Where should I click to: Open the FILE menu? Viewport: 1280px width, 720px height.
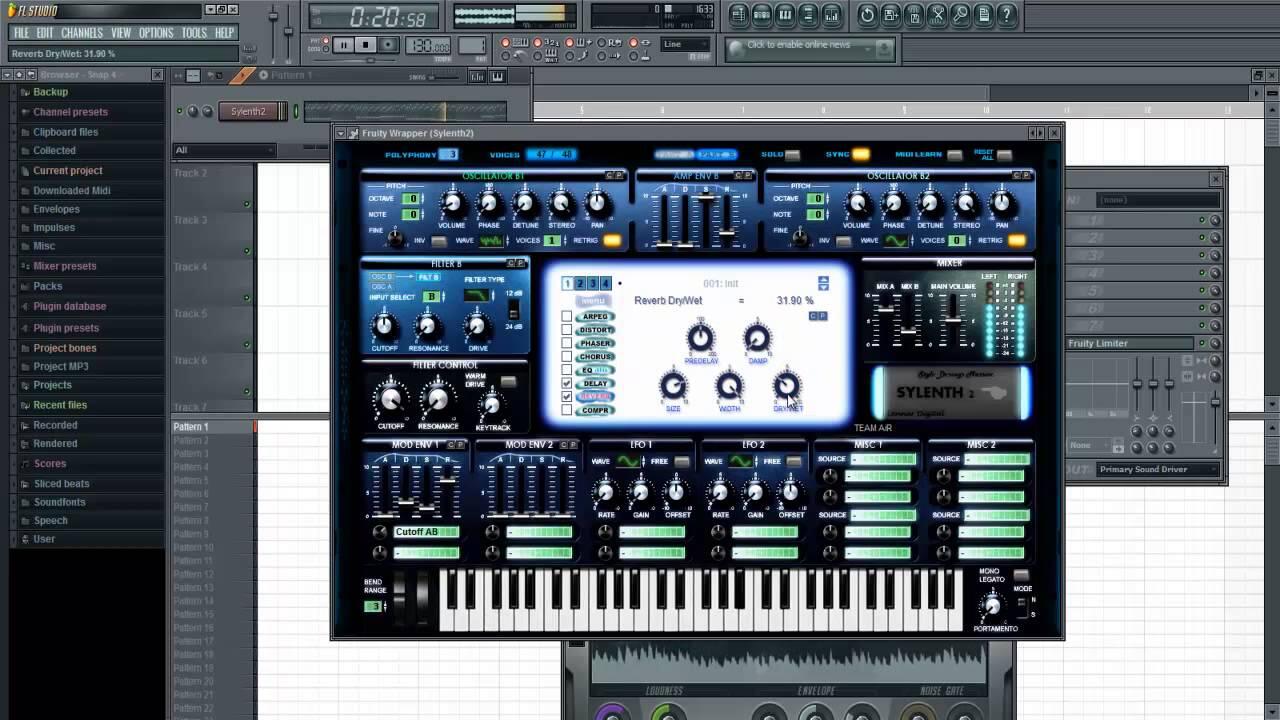pyautogui.click(x=21, y=33)
